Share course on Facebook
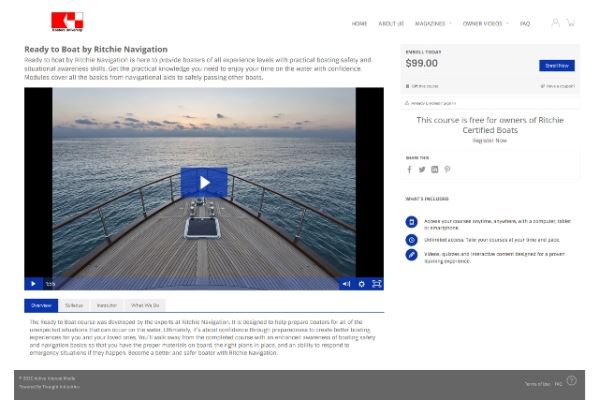This screenshot has width=599, height=400. click(x=410, y=169)
